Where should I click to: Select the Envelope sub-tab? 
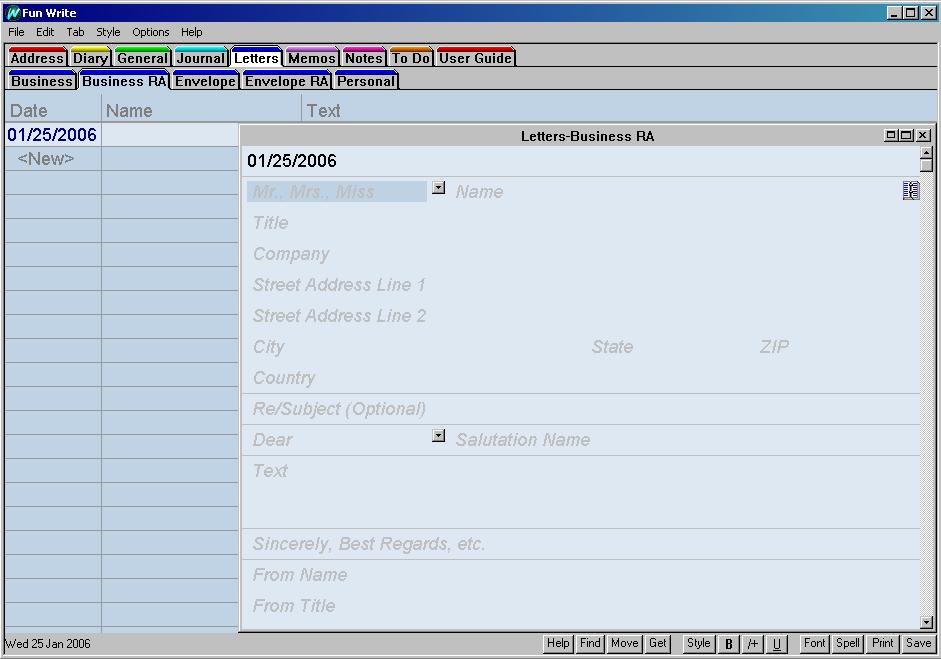coord(206,80)
